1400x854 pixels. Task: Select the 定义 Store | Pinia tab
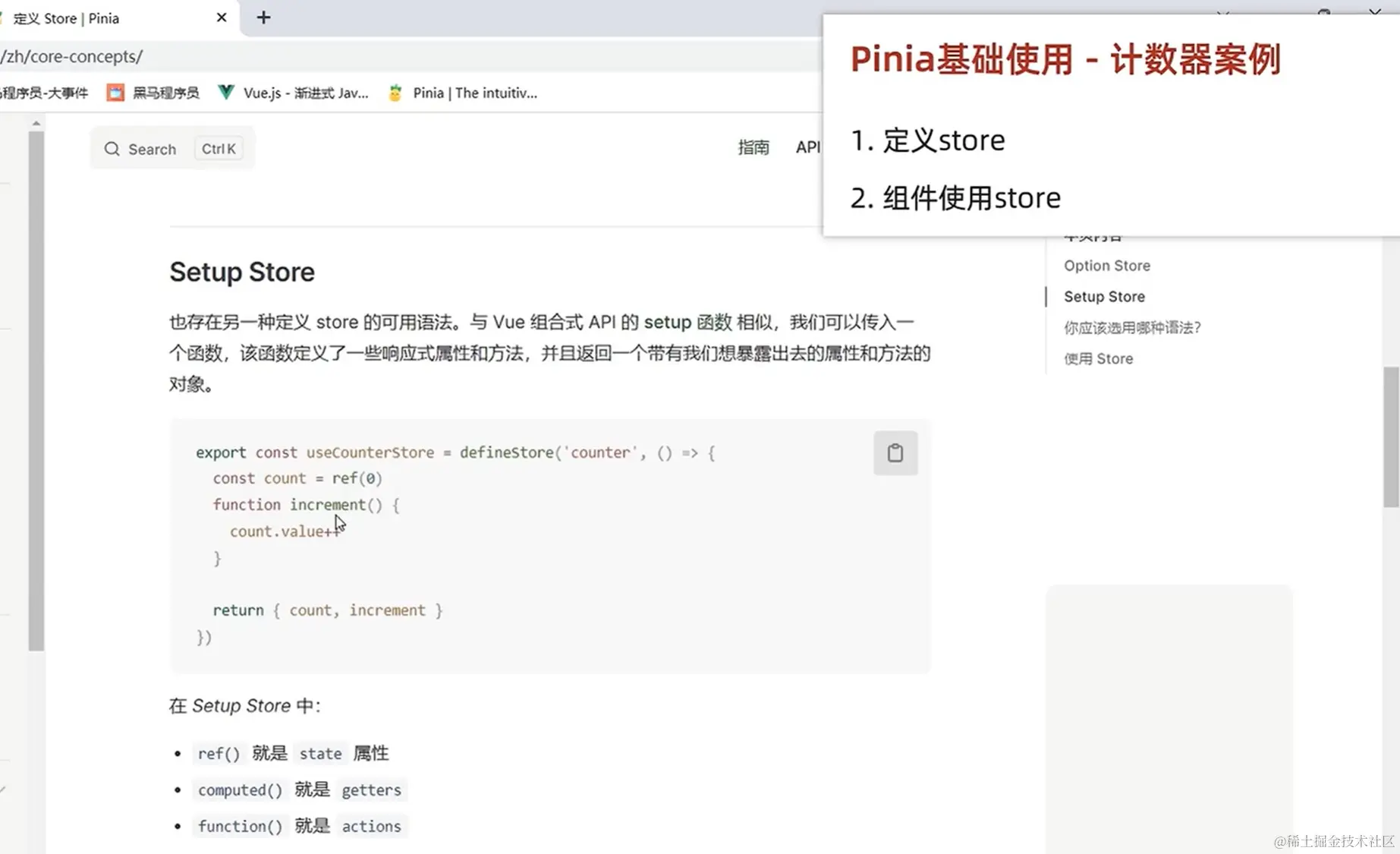(114, 18)
